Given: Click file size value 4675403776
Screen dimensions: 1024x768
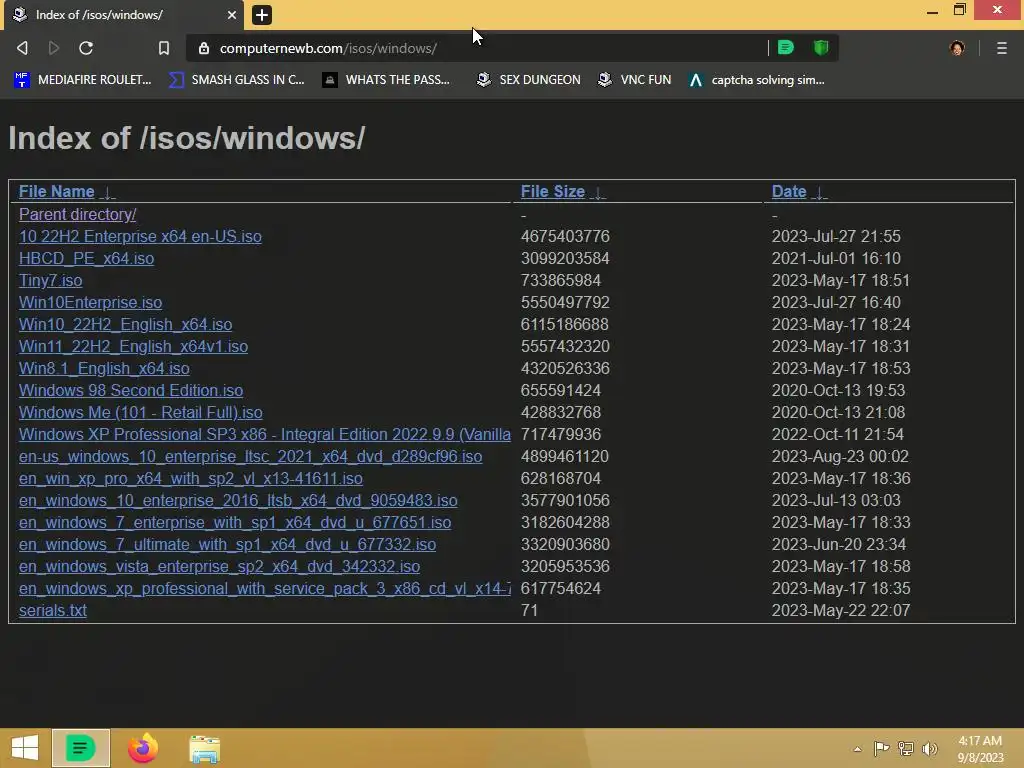Looking at the screenshot, I should pyautogui.click(x=565, y=236).
